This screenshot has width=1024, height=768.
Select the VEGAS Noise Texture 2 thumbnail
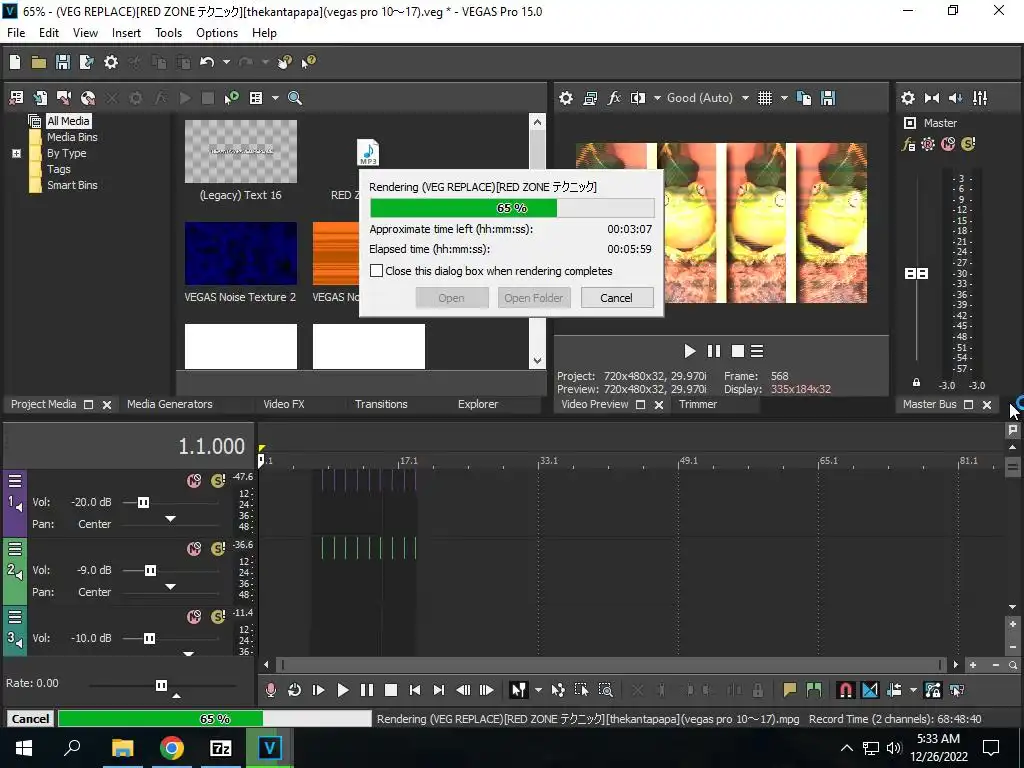(241, 253)
